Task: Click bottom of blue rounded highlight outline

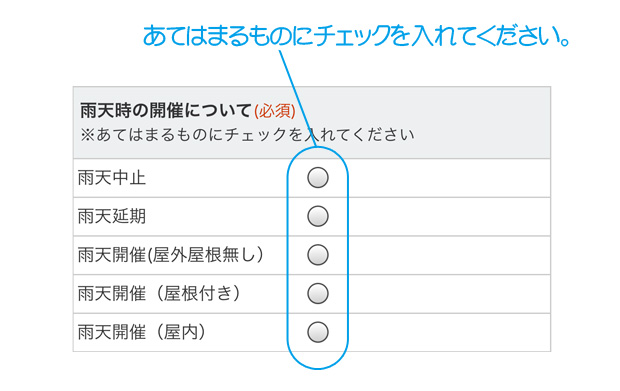Action: tap(318, 367)
